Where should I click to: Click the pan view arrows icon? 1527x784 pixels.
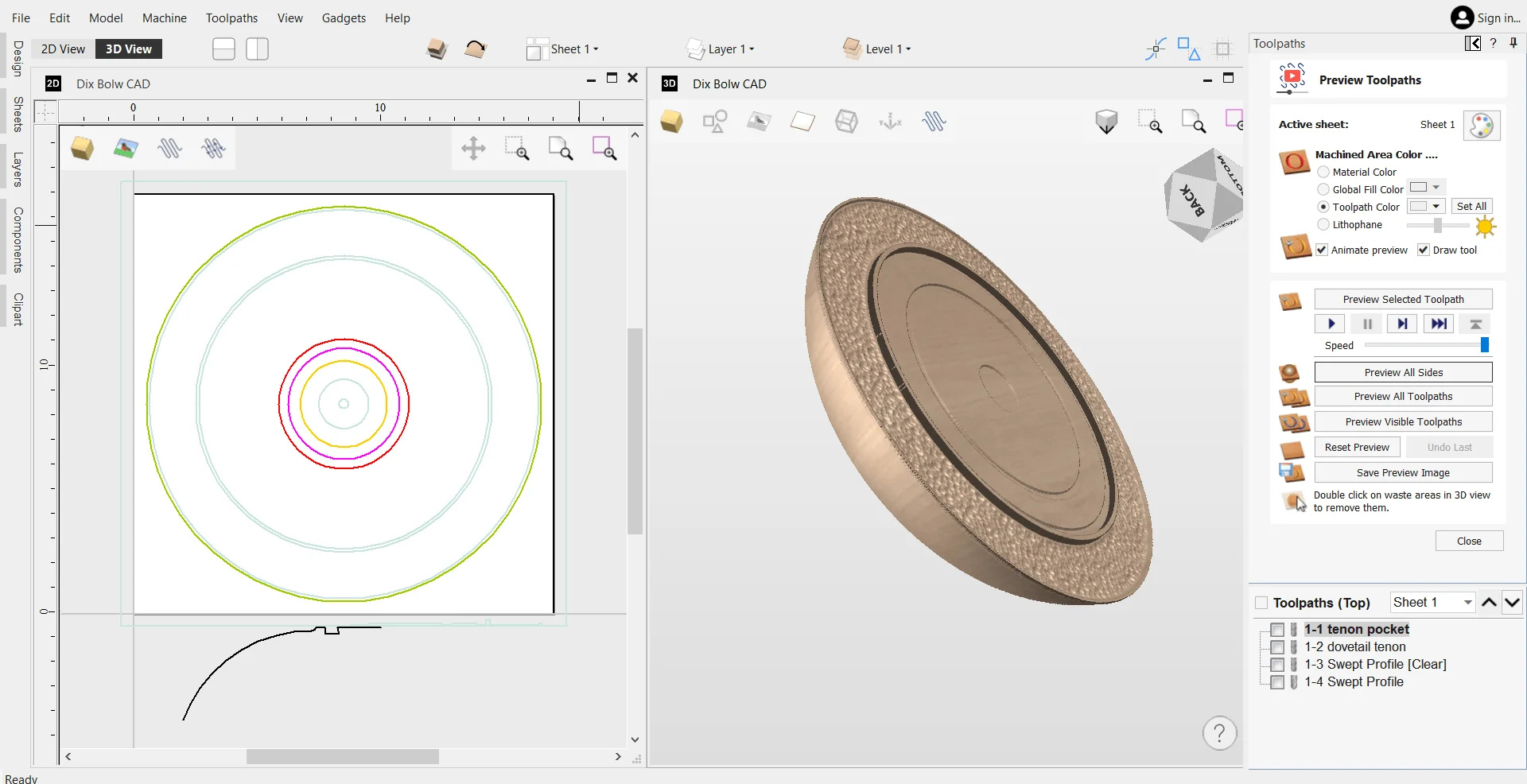coord(473,148)
